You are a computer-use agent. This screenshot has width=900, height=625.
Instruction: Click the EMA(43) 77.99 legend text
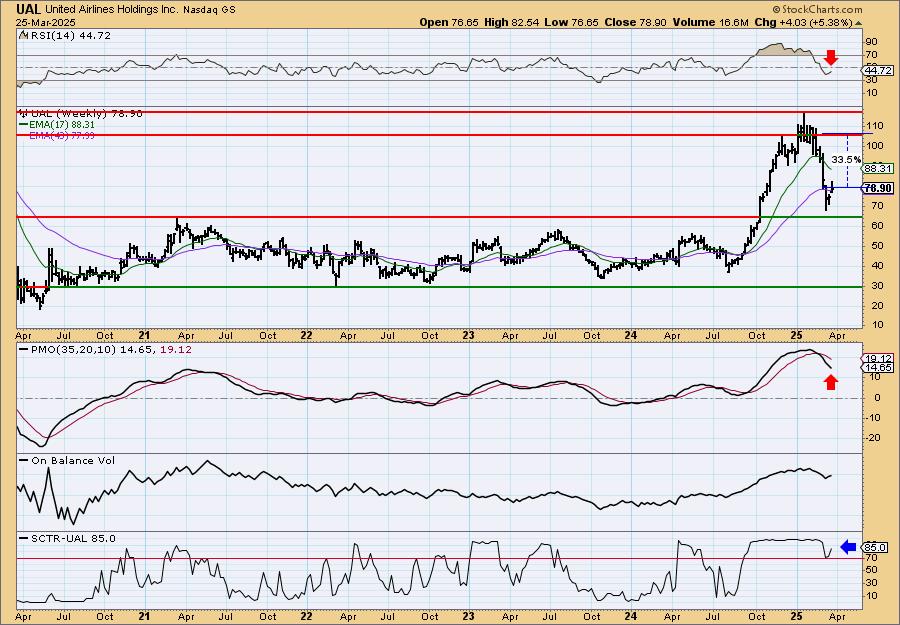tap(62, 135)
